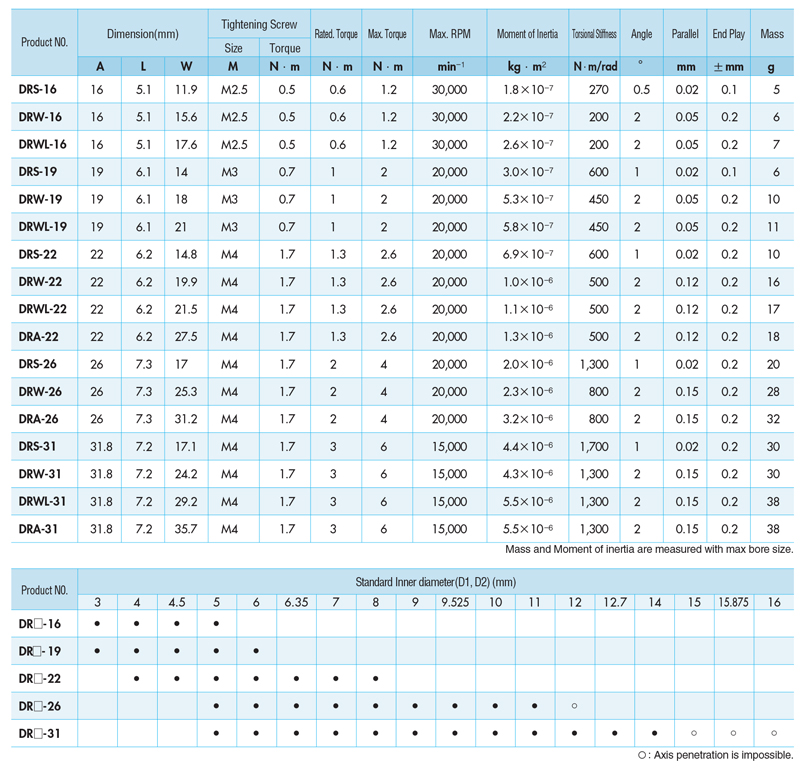Image resolution: width=810 pixels, height=768 pixels.
Task: Select the 6.35 bore diameter column header
Action: (x=296, y=602)
